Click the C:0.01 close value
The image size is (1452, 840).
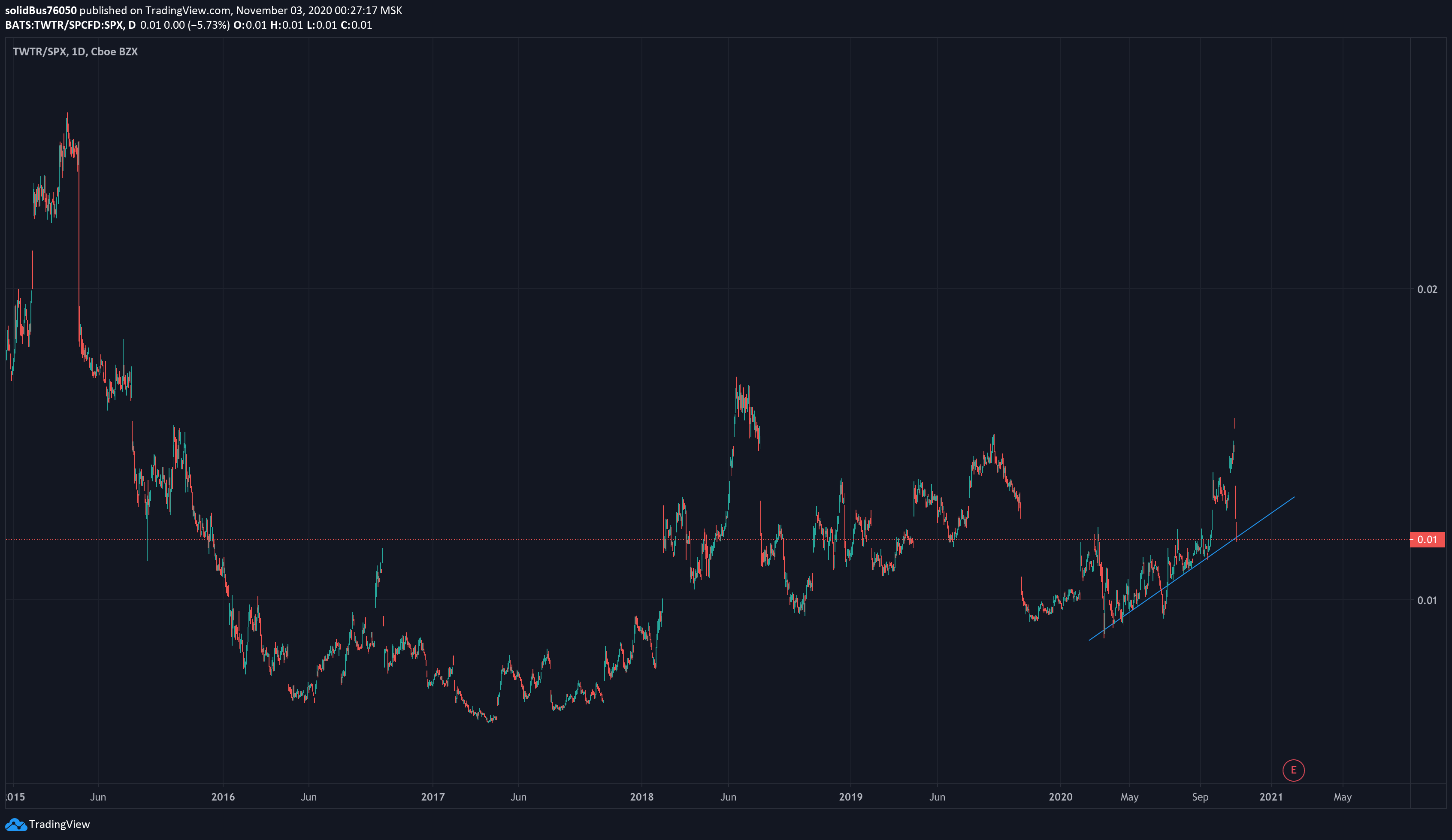(x=356, y=25)
